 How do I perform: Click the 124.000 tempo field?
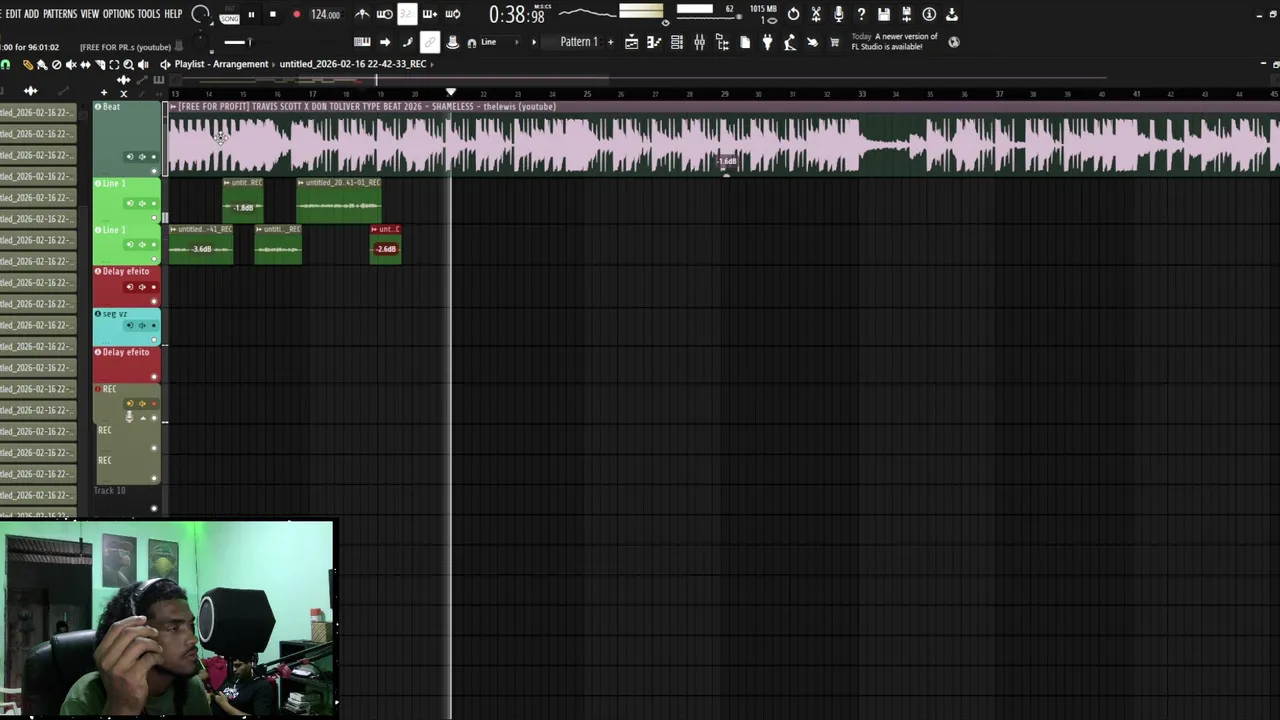[x=325, y=14]
